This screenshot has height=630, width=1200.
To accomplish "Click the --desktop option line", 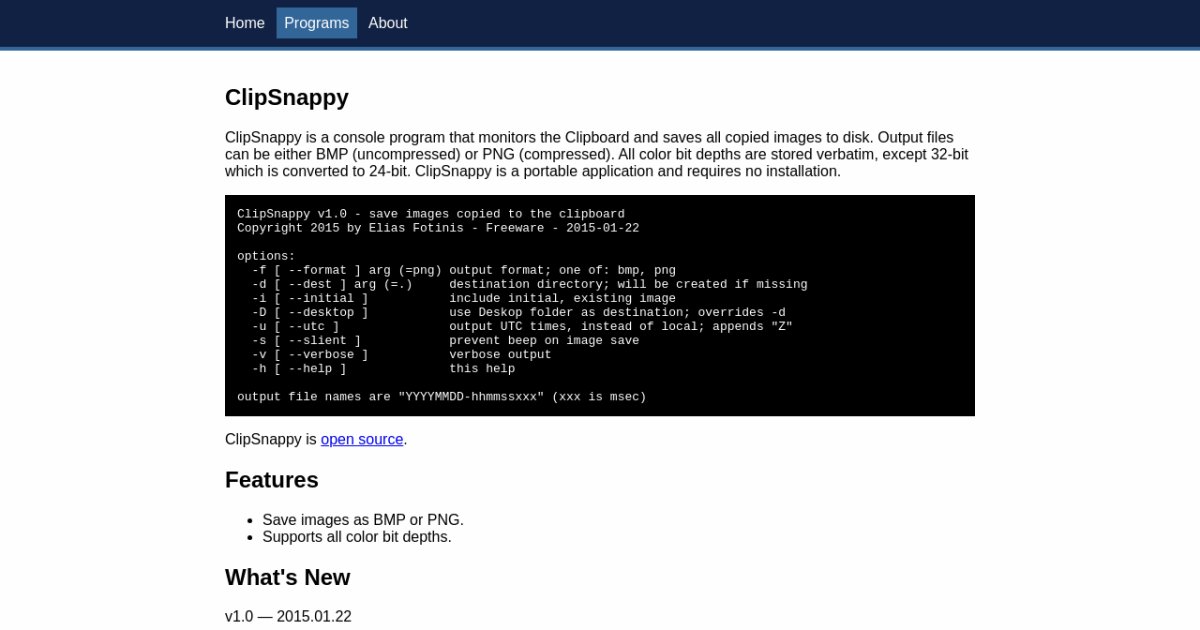I will coord(511,312).
